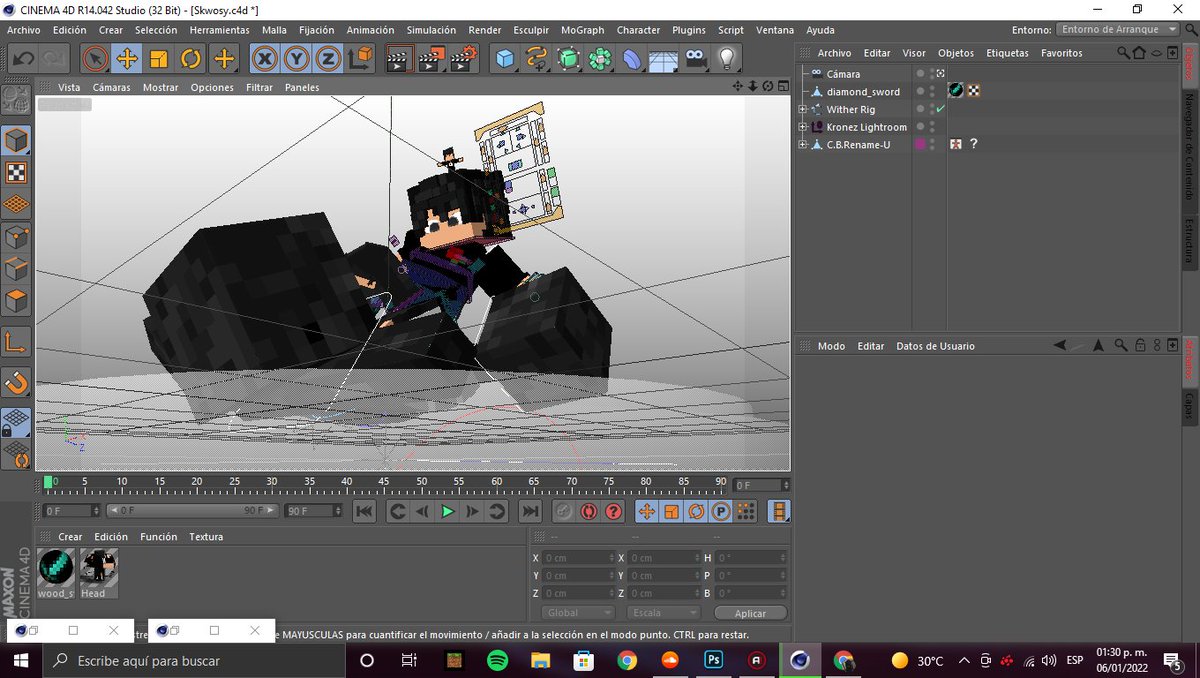Step to next frame
Image resolution: width=1200 pixels, height=678 pixels.
(472, 511)
